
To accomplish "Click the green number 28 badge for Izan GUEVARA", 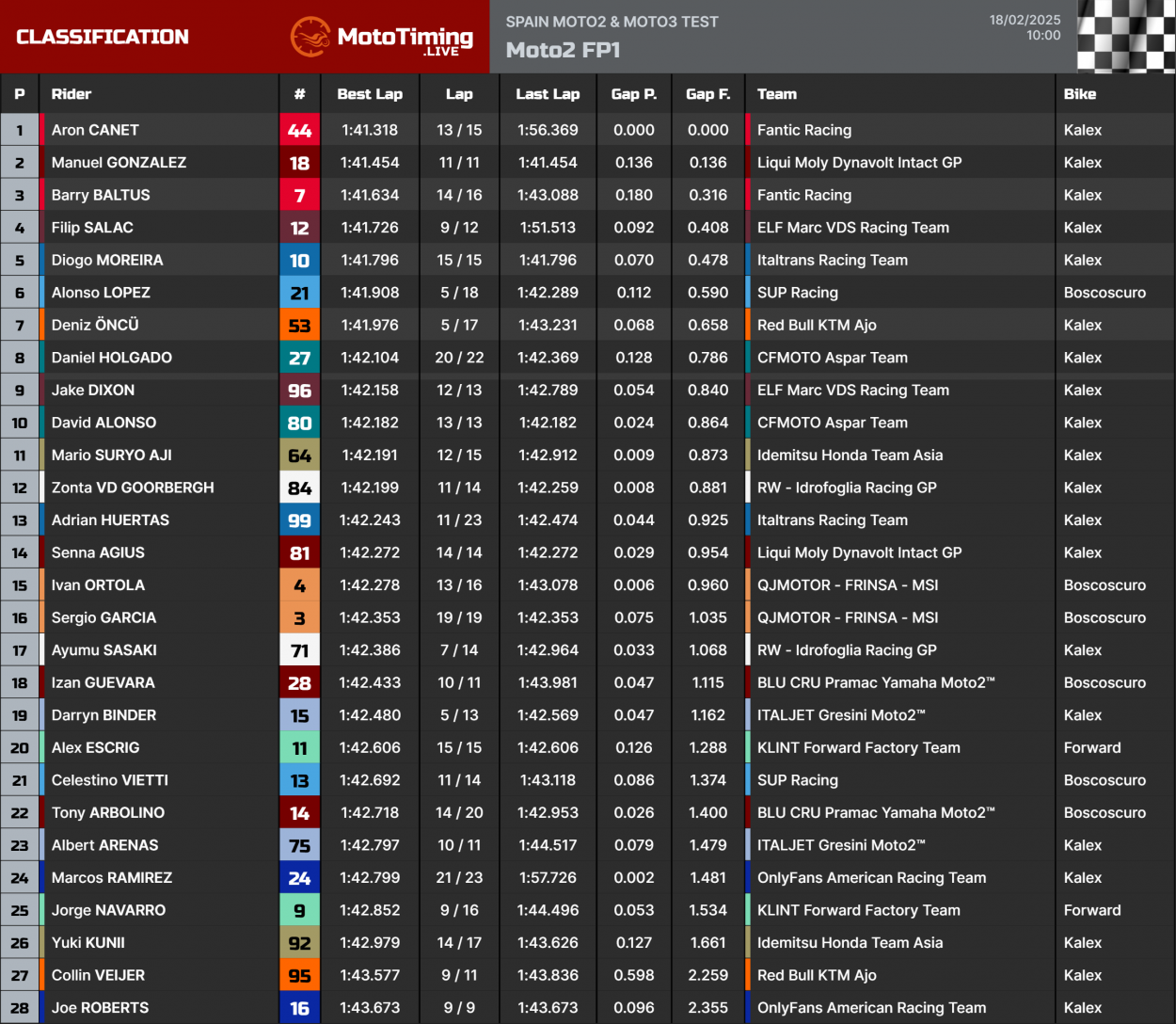I will tap(300, 682).
